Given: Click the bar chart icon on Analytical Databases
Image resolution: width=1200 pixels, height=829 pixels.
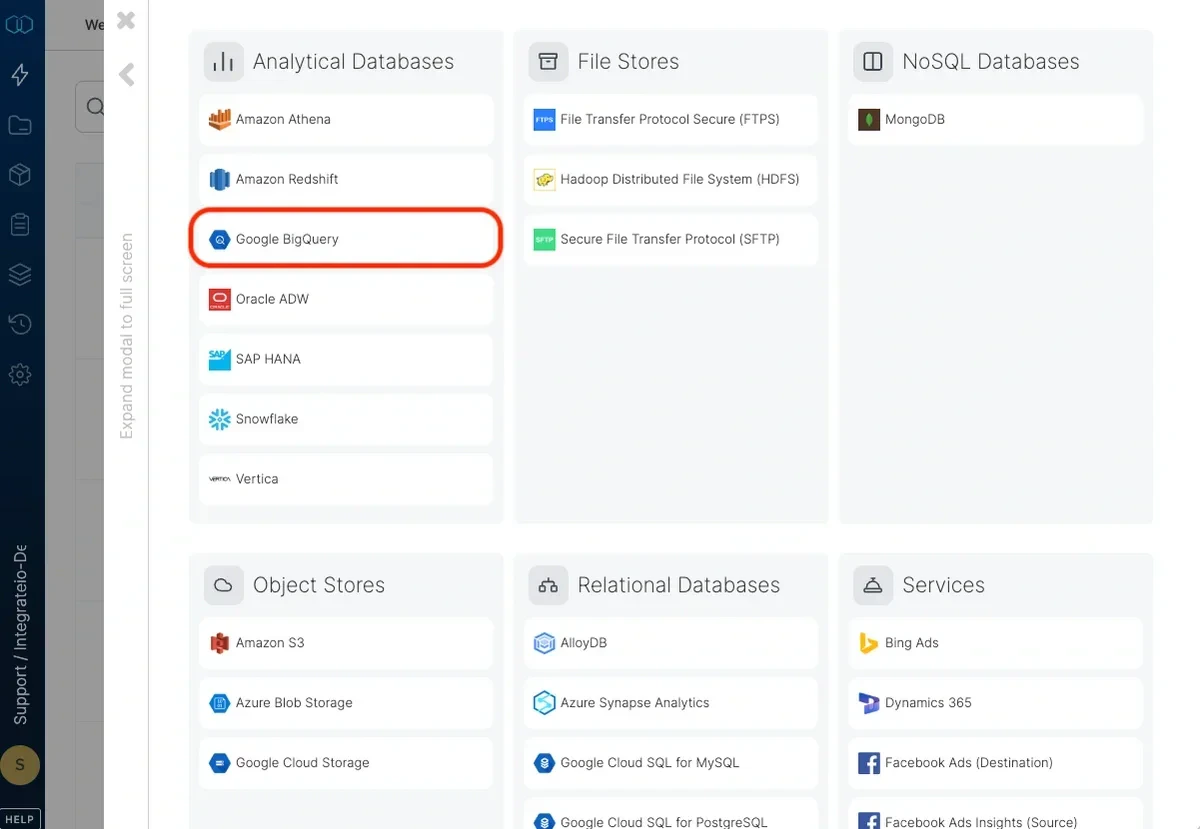Looking at the screenshot, I should tap(223, 61).
